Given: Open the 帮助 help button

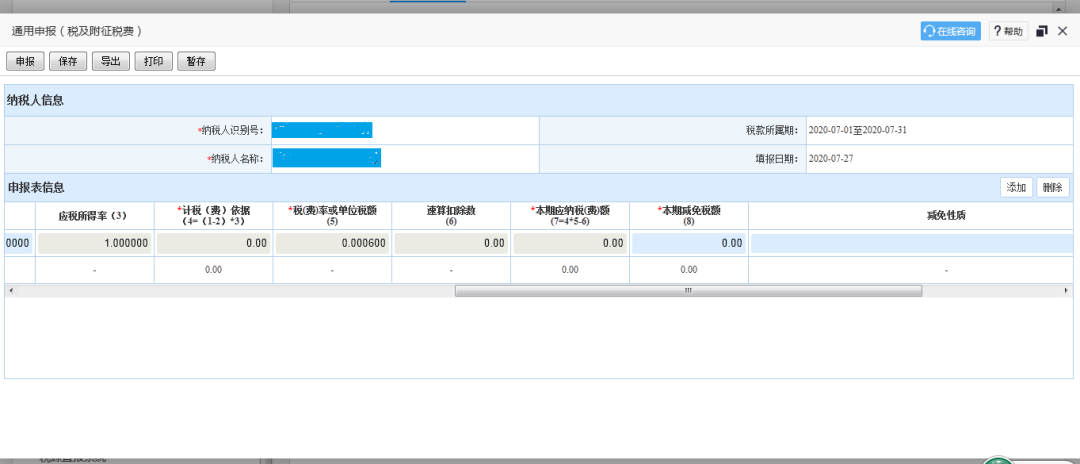Looking at the screenshot, I should point(1008,32).
